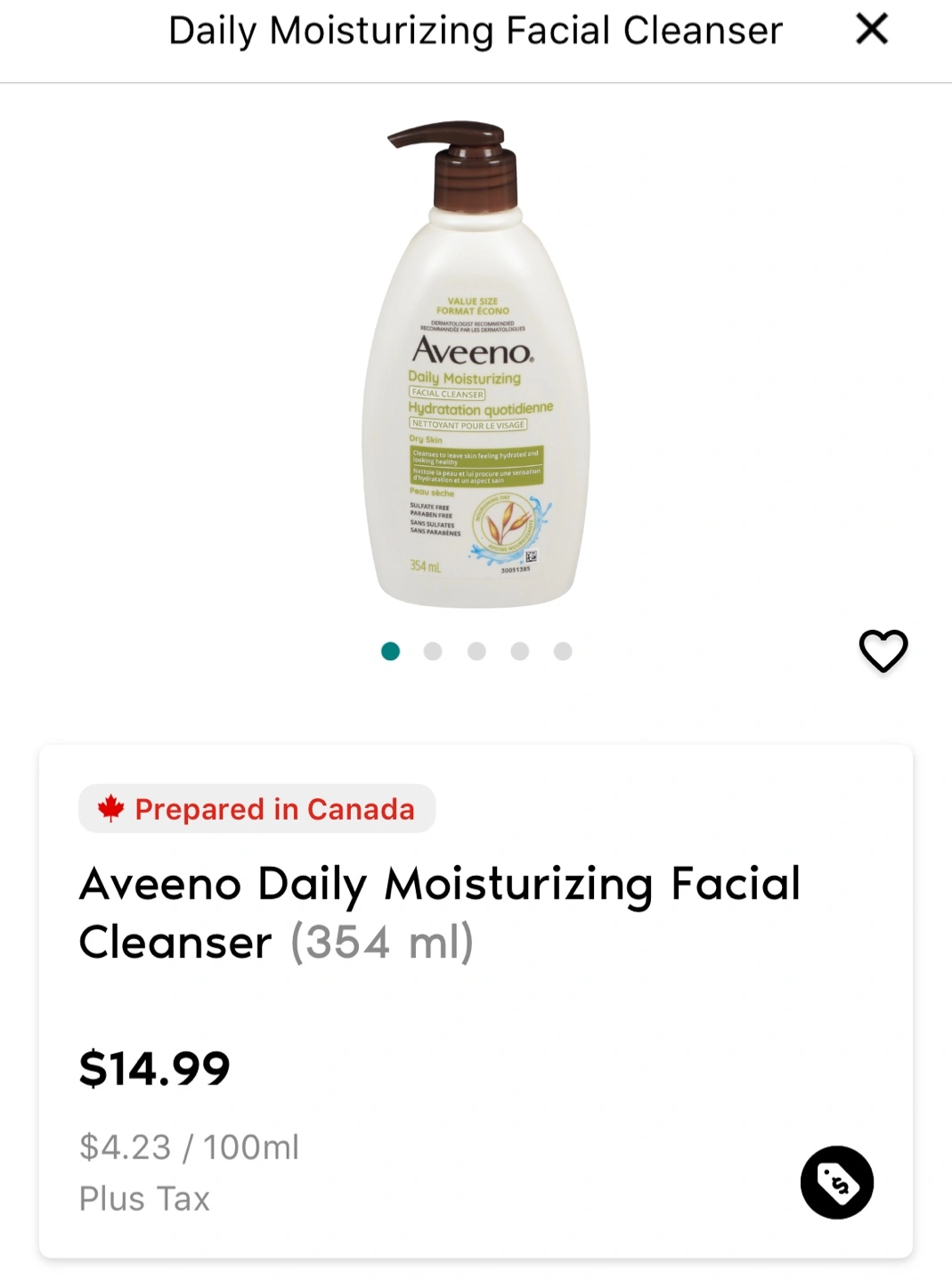
Task: Tap the red maple leaf icon
Action: click(x=111, y=808)
